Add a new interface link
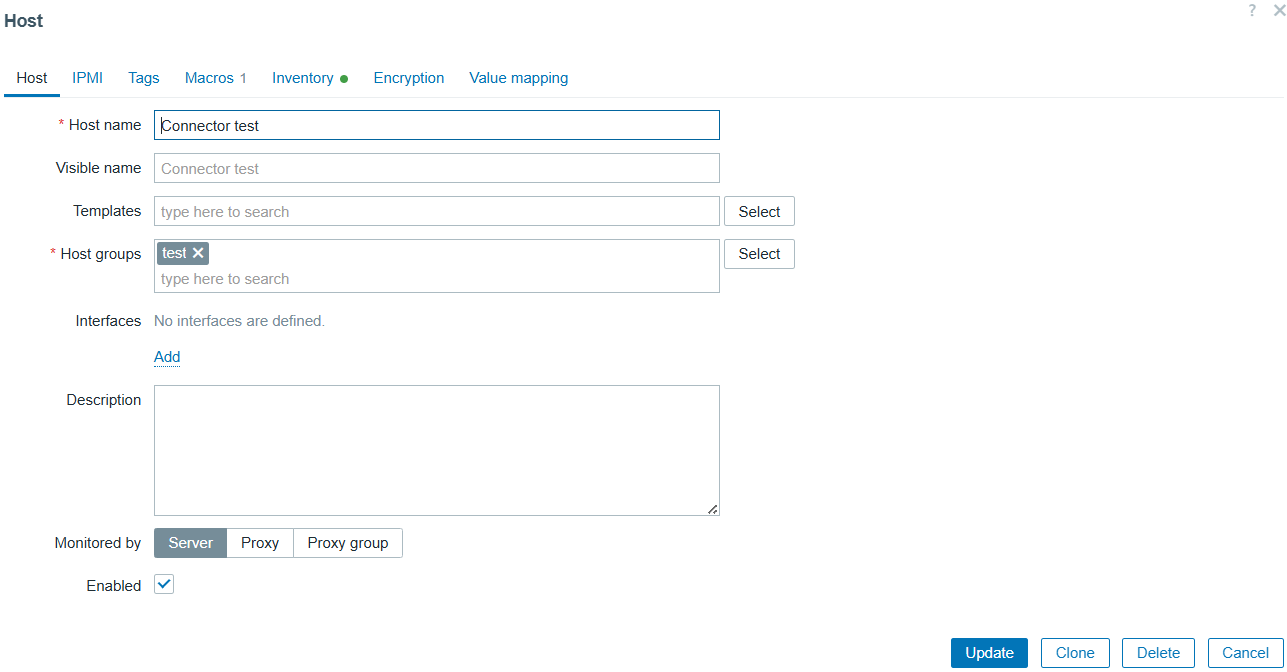This screenshot has height=672, width=1287. (x=167, y=357)
